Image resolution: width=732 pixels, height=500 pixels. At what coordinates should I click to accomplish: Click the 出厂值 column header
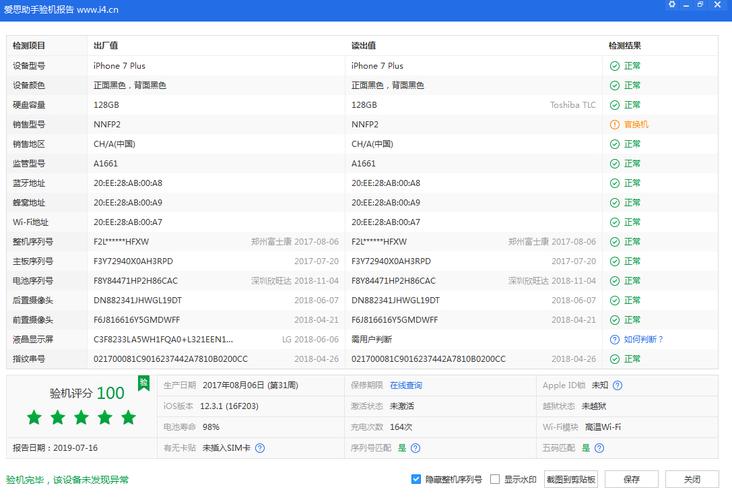click(106, 46)
